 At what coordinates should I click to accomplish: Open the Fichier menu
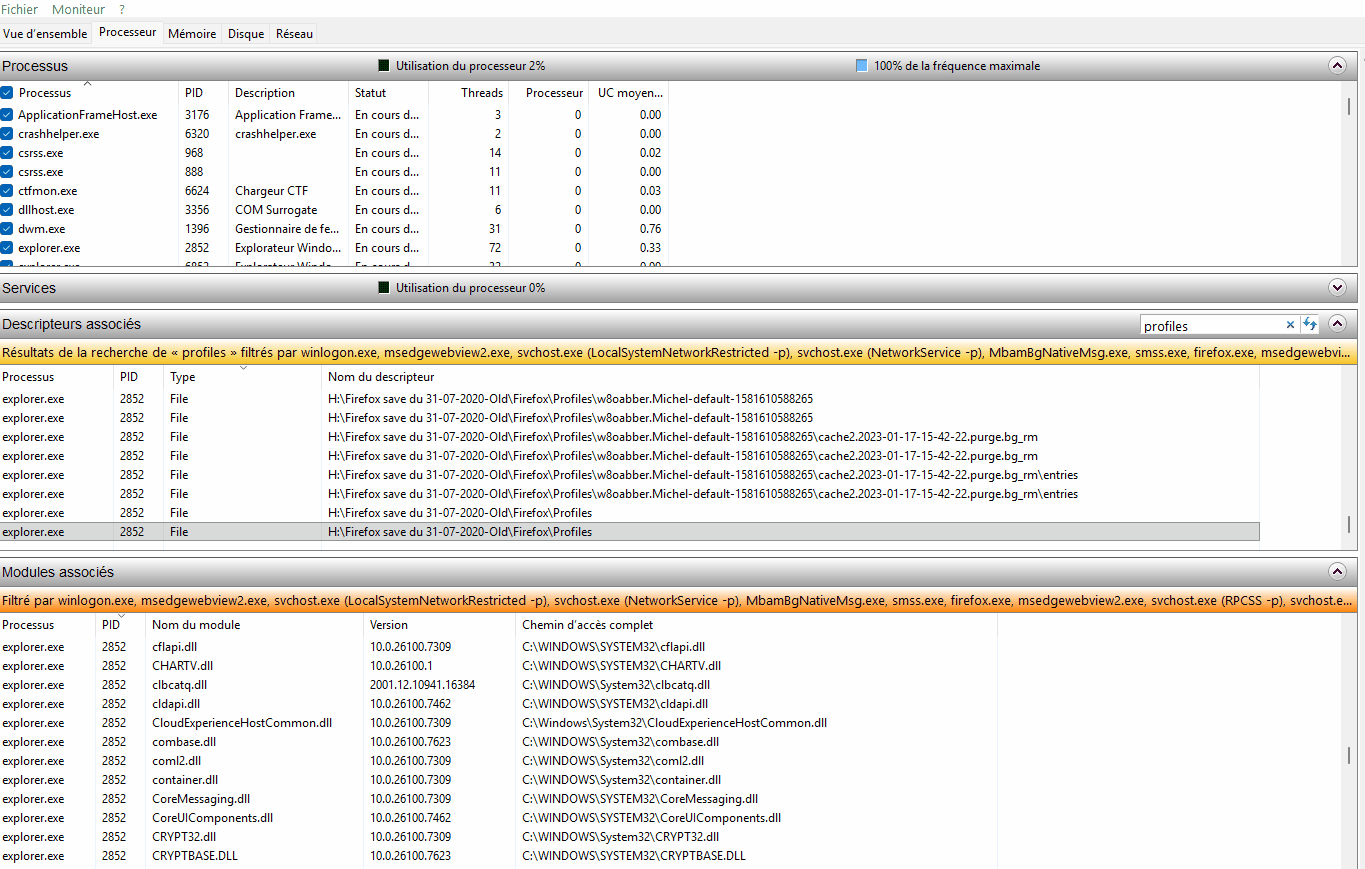[20, 9]
